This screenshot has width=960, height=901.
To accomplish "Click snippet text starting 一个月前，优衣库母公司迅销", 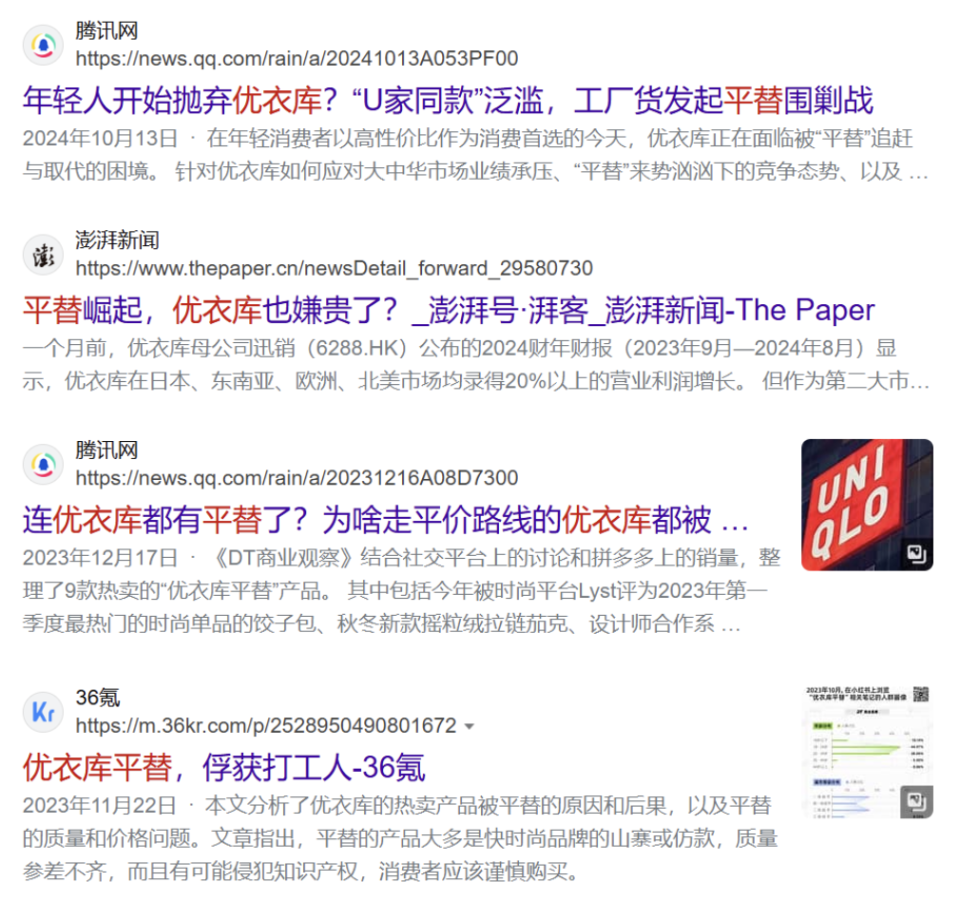I will [x=460, y=348].
